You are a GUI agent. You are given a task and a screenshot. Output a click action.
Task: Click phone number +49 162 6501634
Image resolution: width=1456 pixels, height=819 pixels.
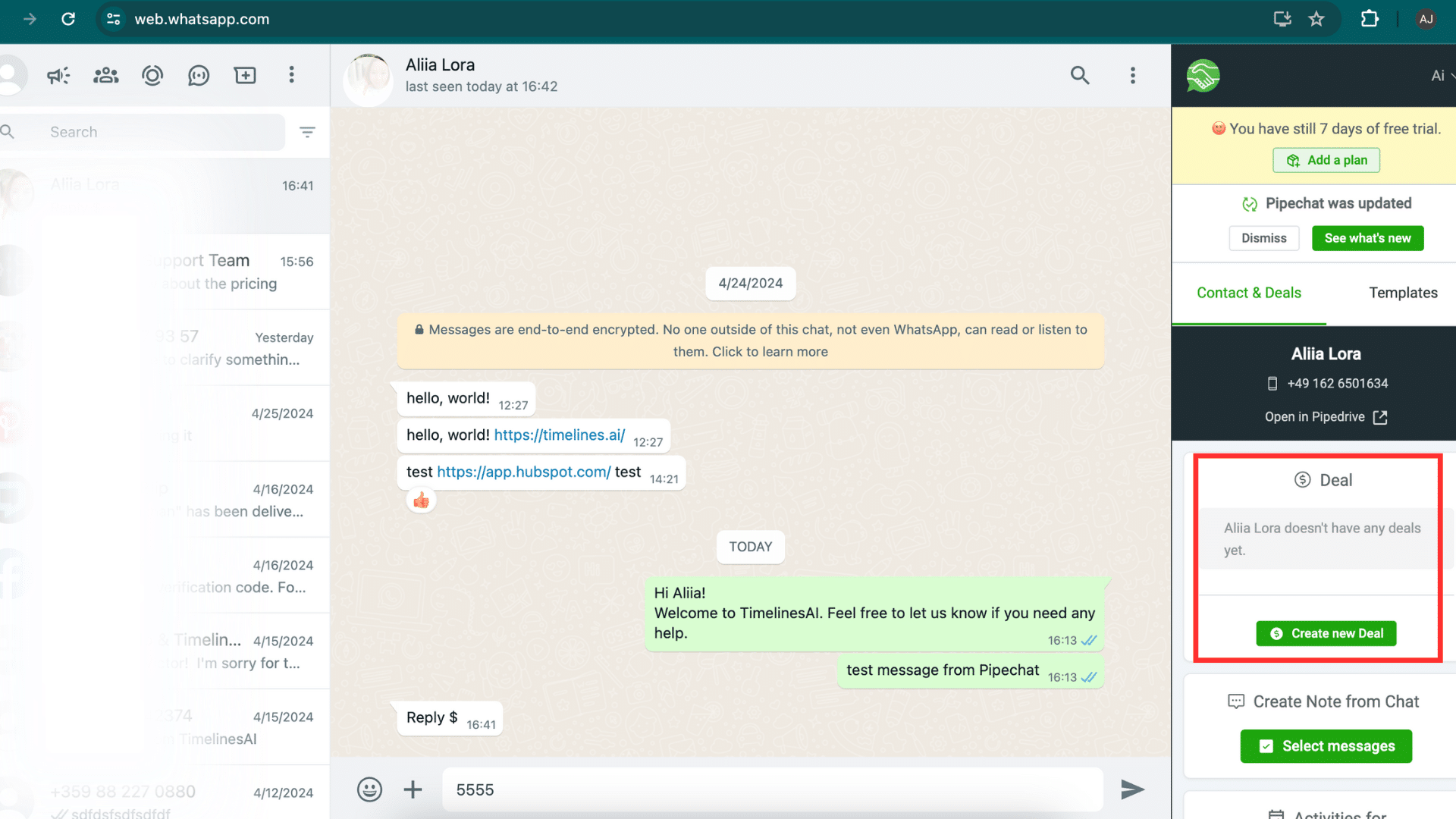pos(1337,384)
